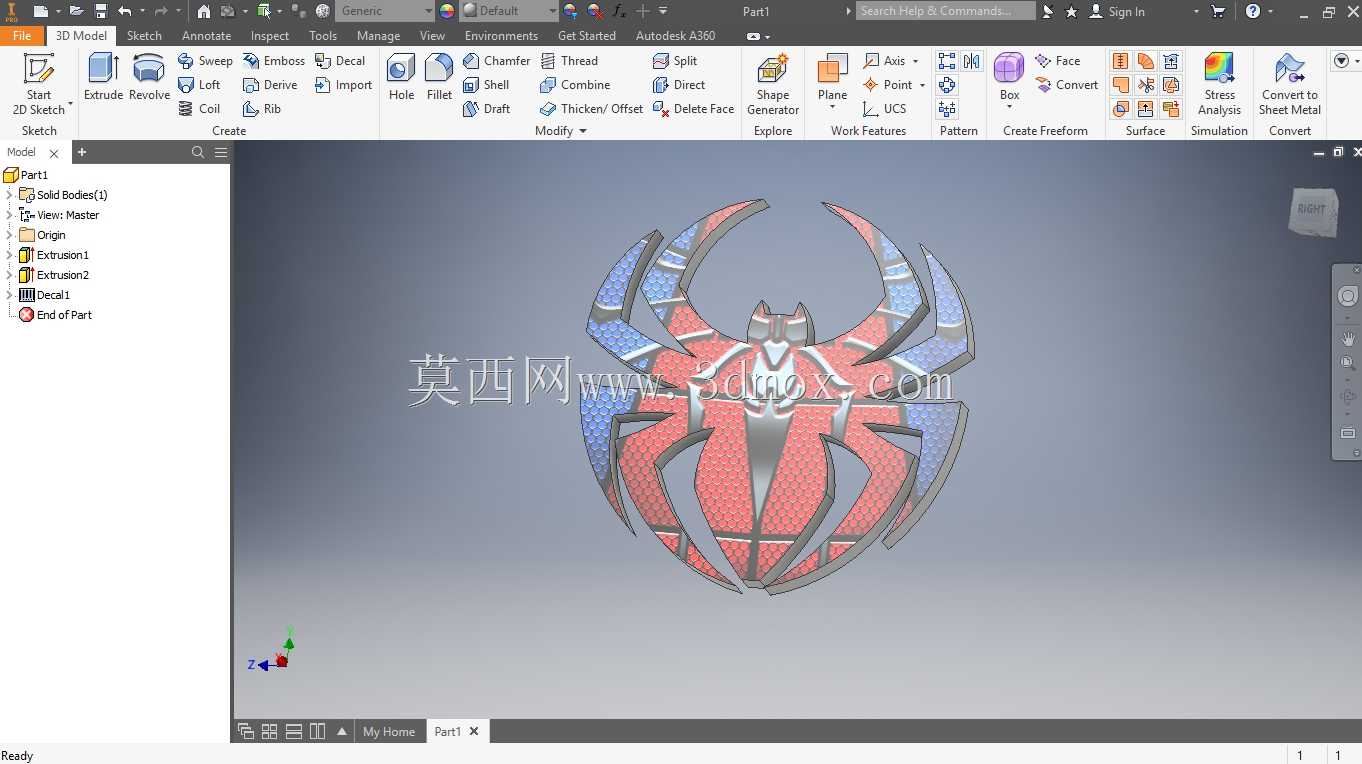This screenshot has width=1362, height=764.
Task: Convert part to Sheet Metal
Action: pos(1290,85)
